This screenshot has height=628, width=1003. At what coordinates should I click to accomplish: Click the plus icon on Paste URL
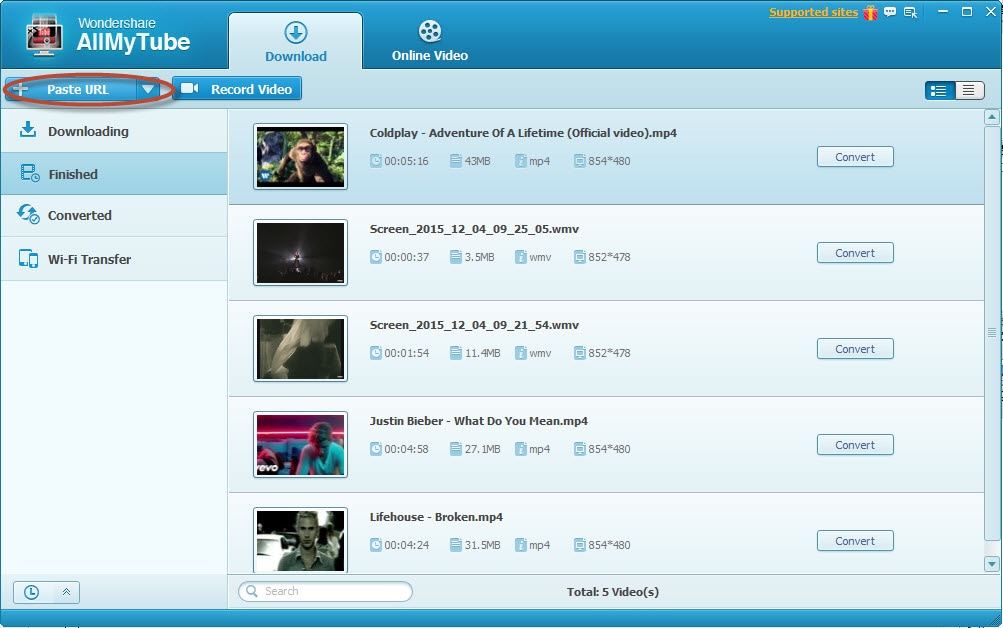pyautogui.click(x=21, y=89)
